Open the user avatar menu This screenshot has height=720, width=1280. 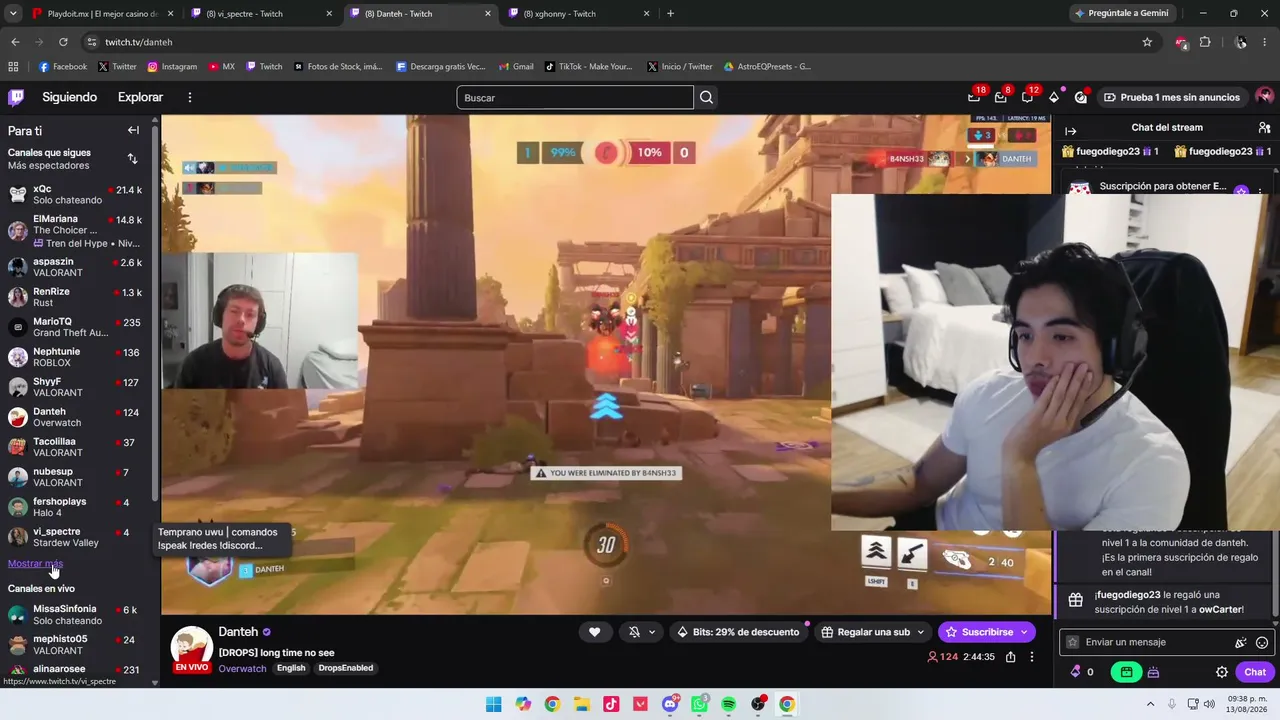1265,97
